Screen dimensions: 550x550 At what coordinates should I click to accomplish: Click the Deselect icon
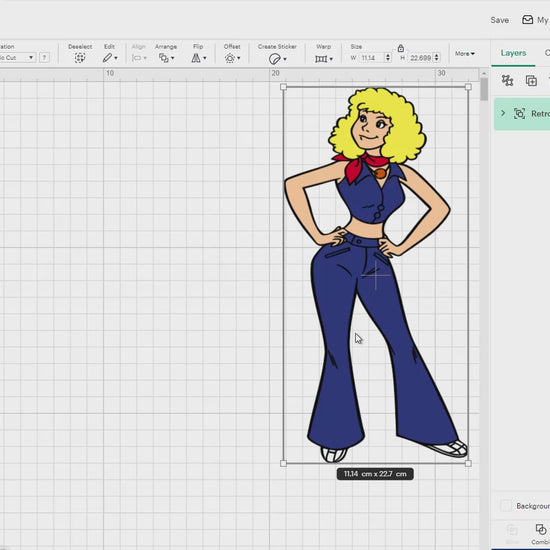tap(80, 58)
